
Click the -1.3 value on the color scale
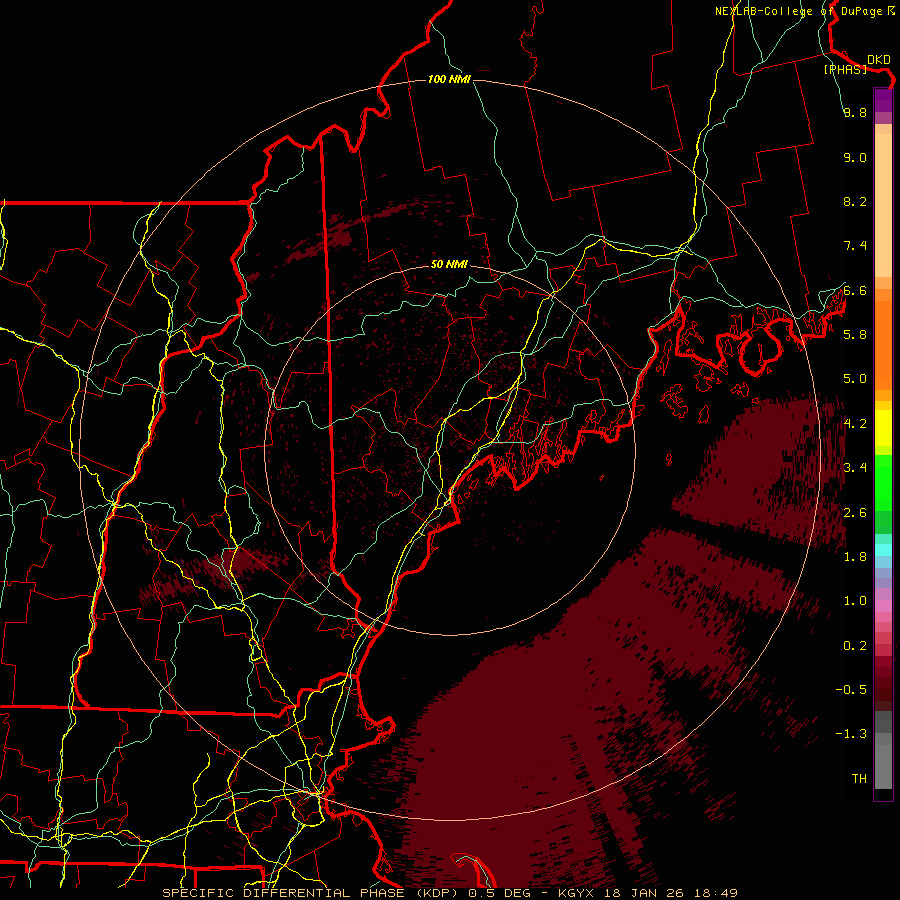pos(851,734)
